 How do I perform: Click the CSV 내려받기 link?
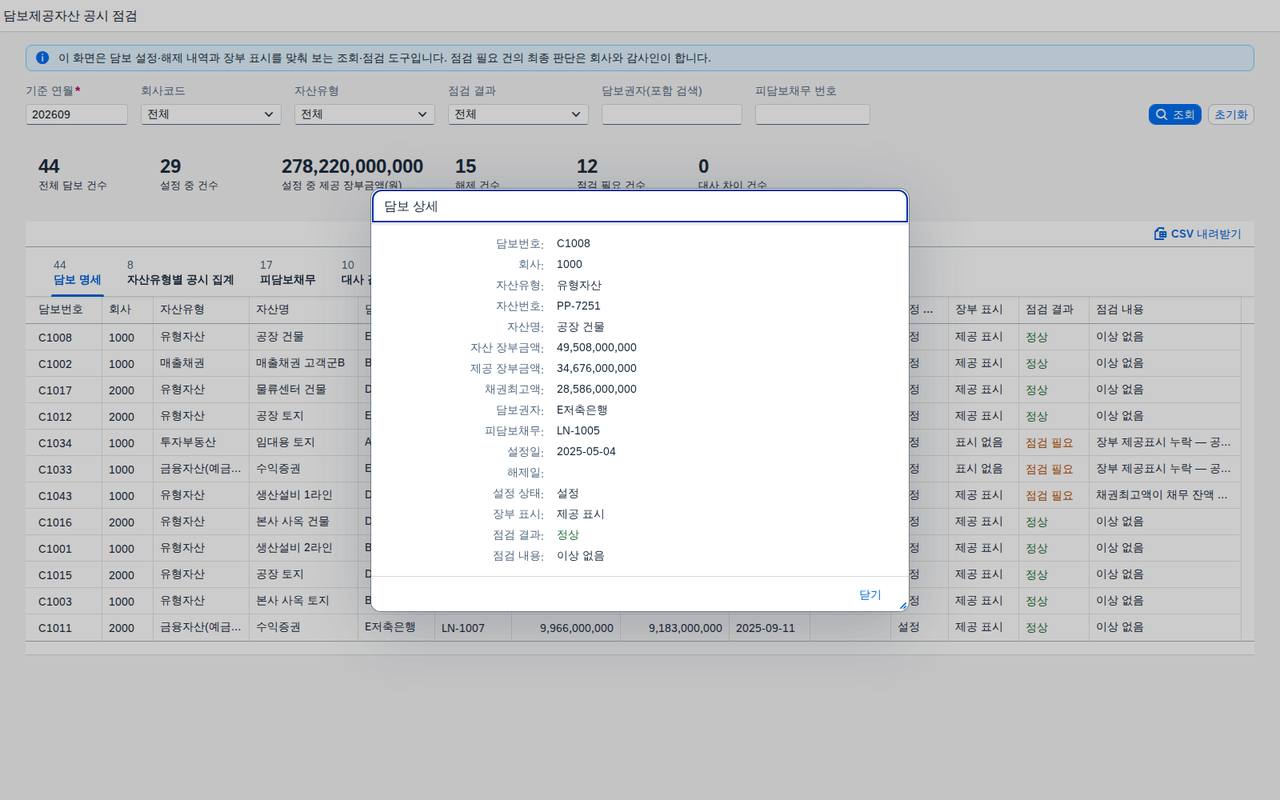click(1198, 234)
